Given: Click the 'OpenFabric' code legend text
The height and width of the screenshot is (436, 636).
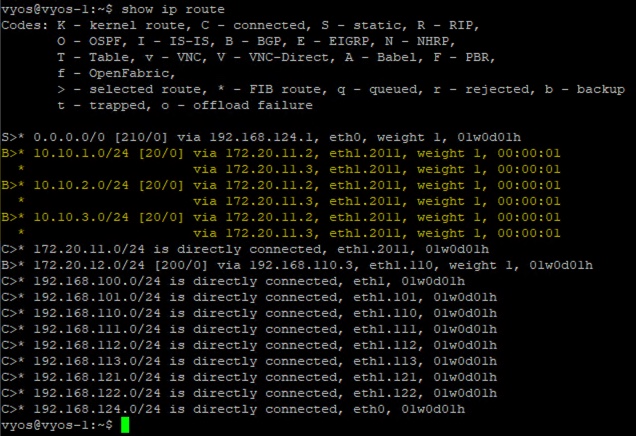Looking at the screenshot, I should (x=129, y=73).
